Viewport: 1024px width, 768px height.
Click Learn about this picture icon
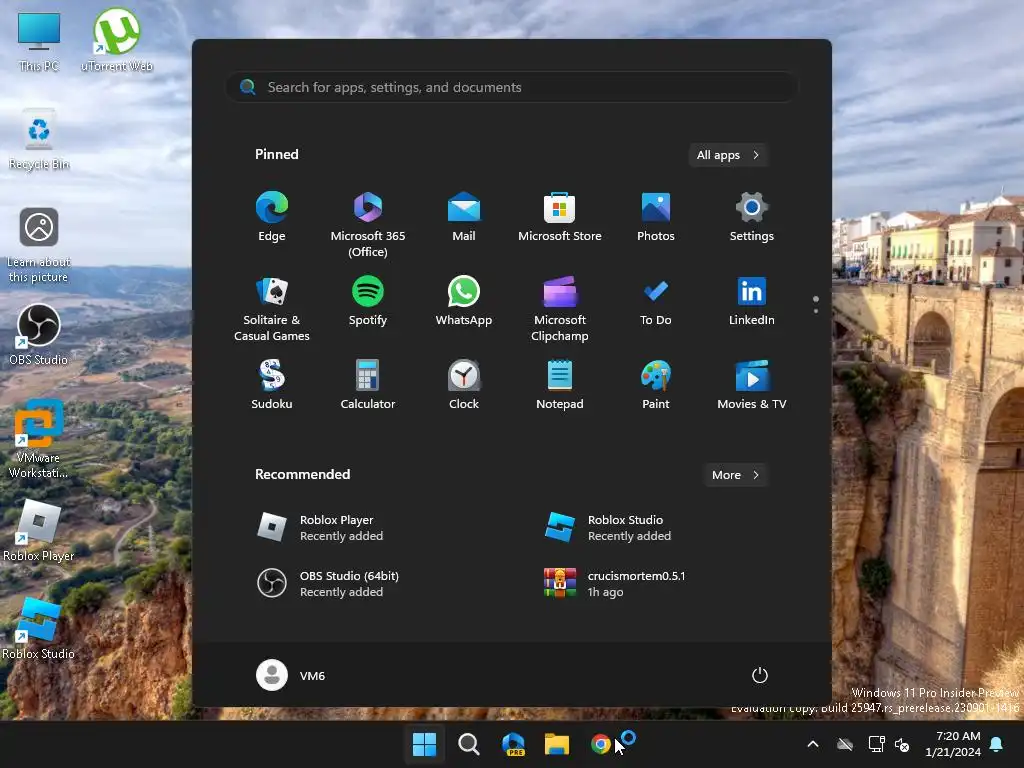click(x=39, y=246)
